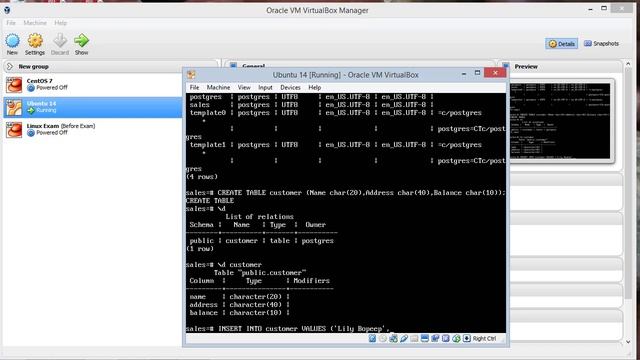The image size is (640, 360).
Task: Click the details pane scrollbar up arrow
Action: click(628, 64)
